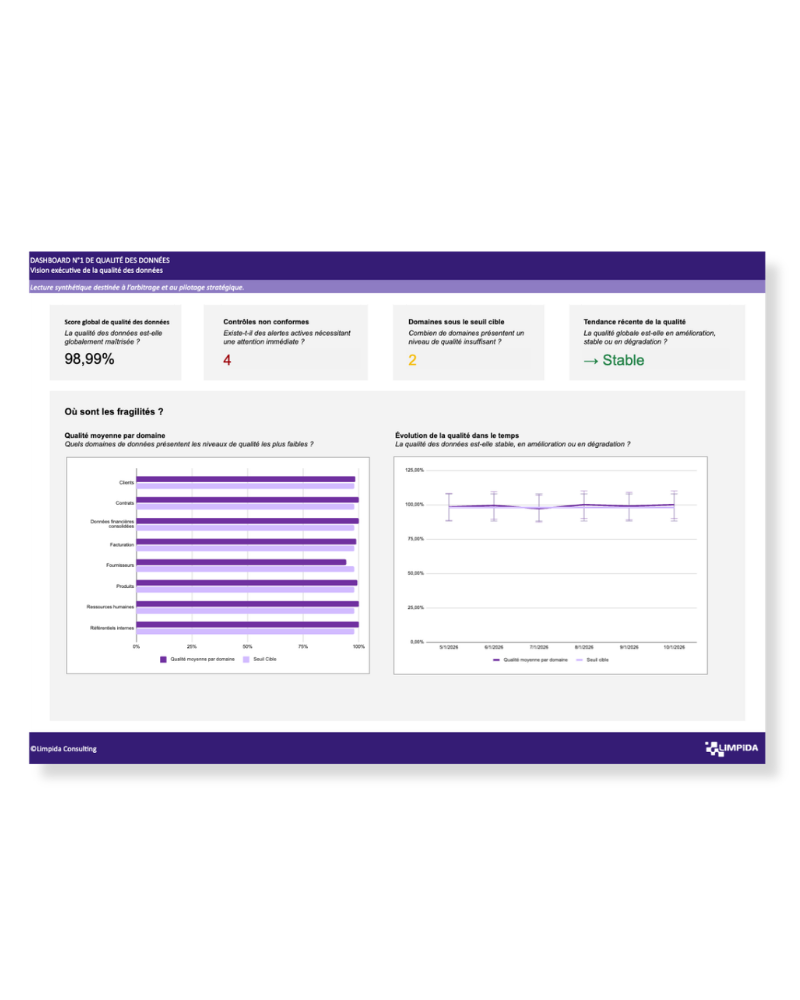
Task: Click the 'Clients' axis label
Action: [126, 483]
